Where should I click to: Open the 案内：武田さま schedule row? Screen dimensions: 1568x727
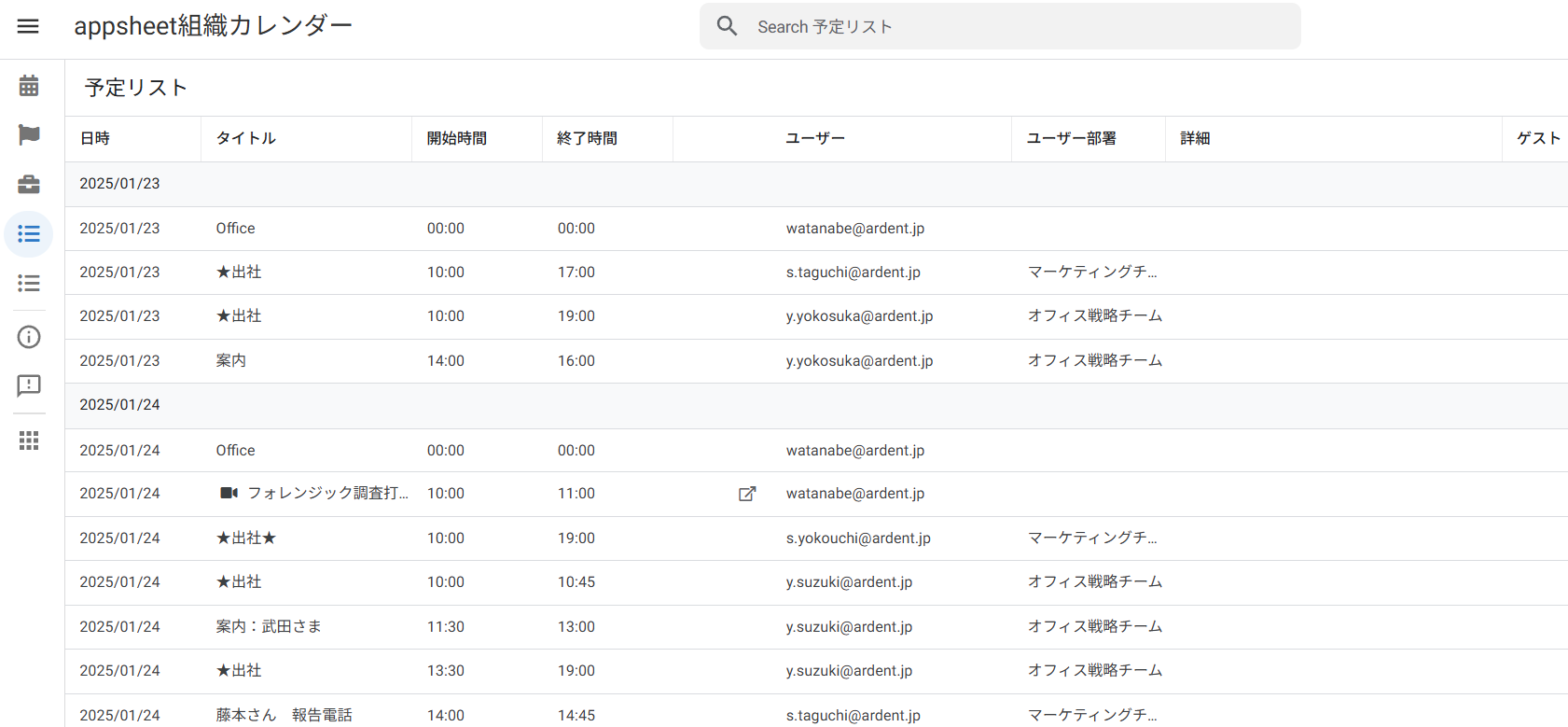[269, 627]
